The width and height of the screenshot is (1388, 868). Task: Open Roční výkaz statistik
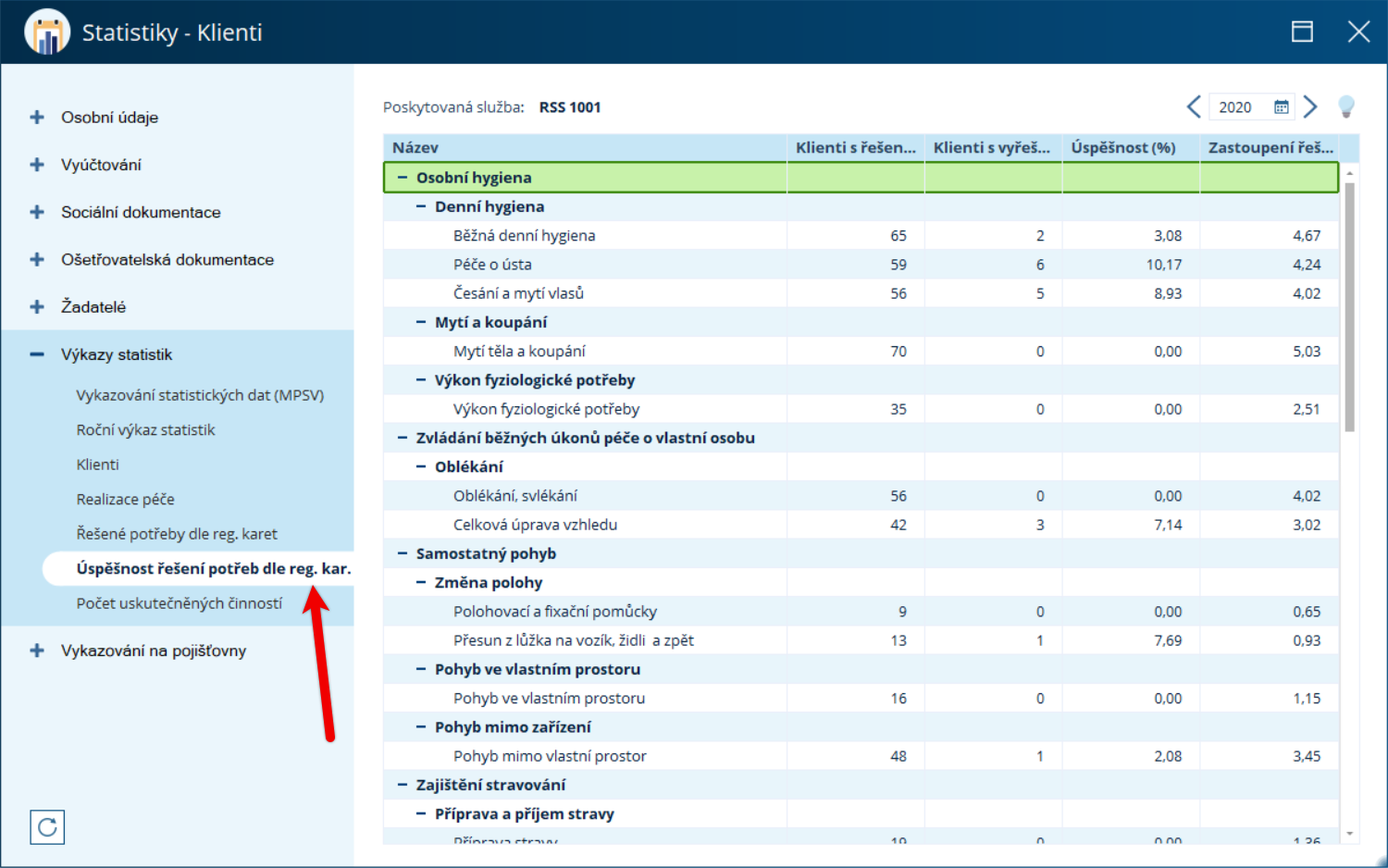[145, 430]
